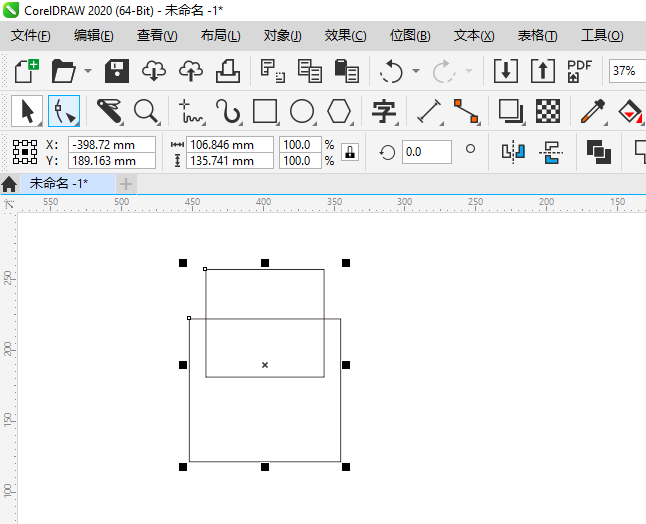Open the 位图(B) menu
This screenshot has width=646, height=524.
(410, 36)
